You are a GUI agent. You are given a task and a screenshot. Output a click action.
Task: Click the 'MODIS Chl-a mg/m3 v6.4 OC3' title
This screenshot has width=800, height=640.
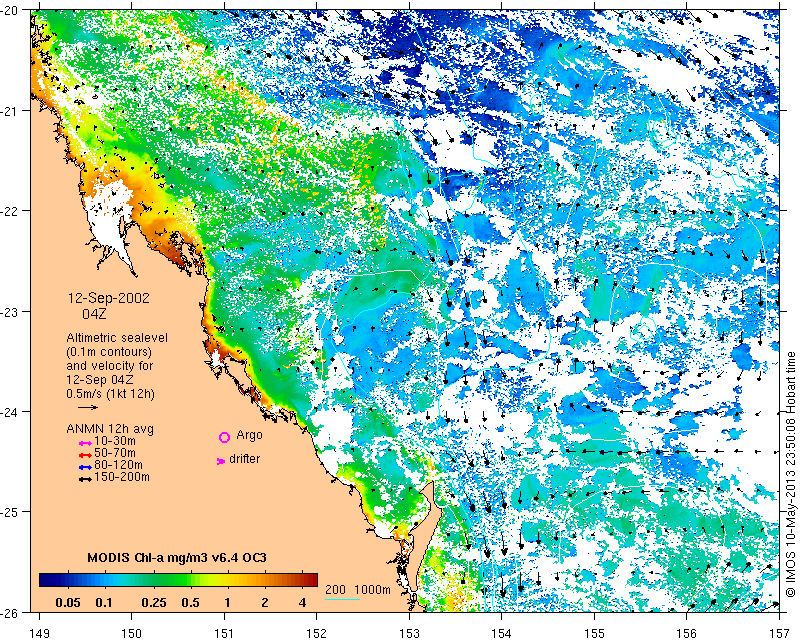coord(177,557)
